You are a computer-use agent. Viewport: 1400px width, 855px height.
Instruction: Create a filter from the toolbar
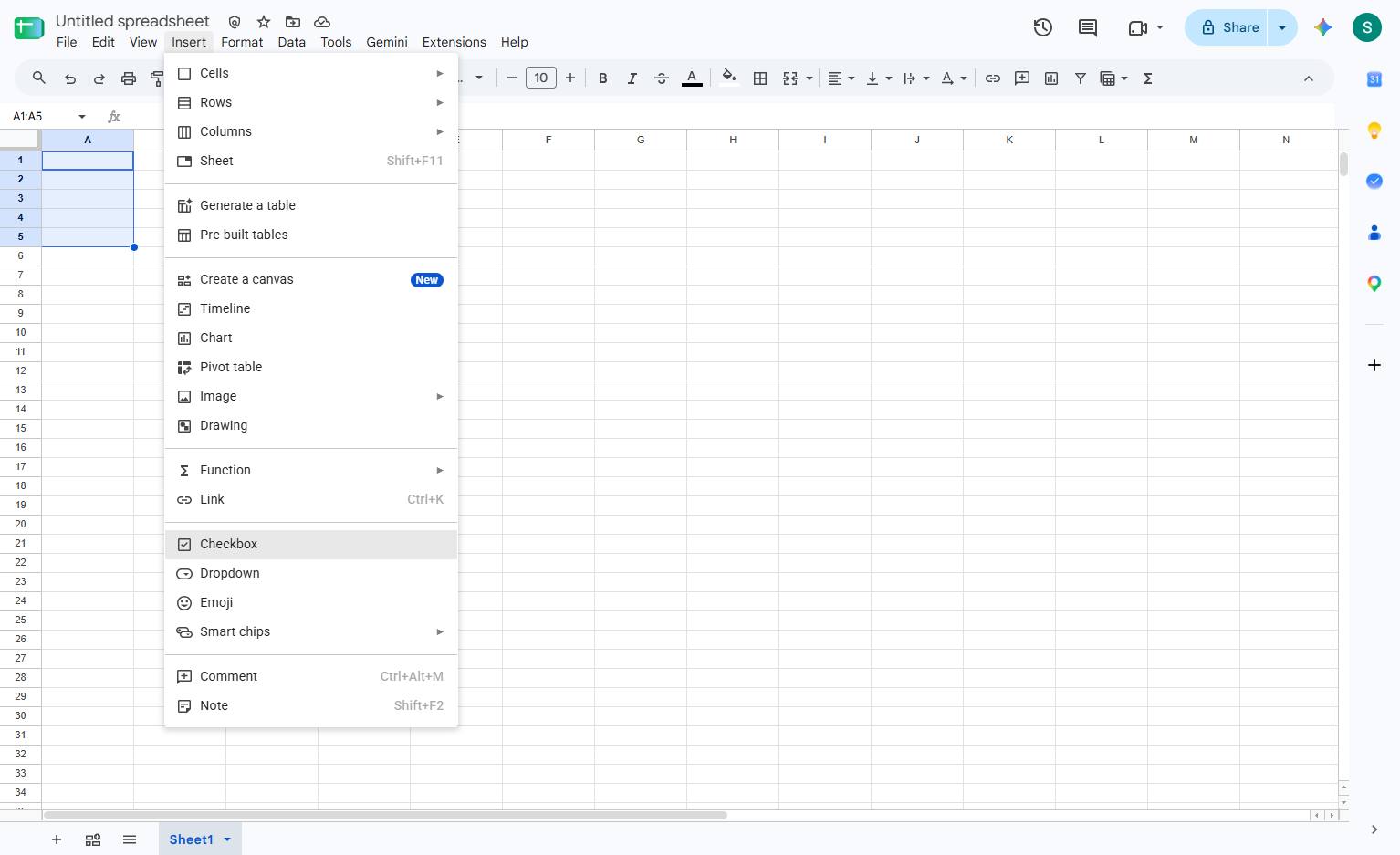click(1081, 78)
